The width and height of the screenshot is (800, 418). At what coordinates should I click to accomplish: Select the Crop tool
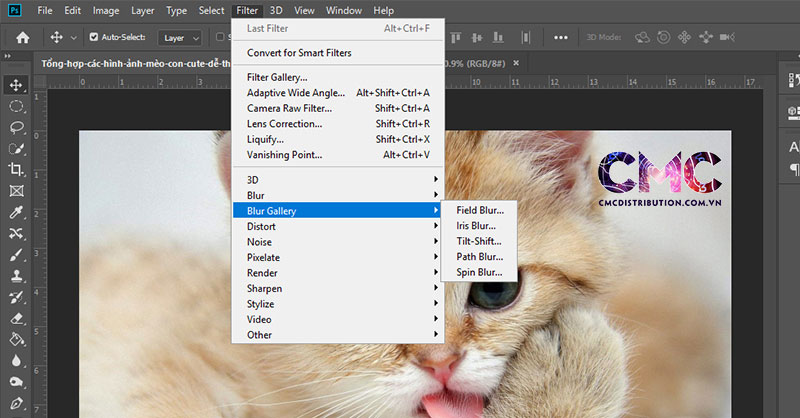click(x=16, y=169)
